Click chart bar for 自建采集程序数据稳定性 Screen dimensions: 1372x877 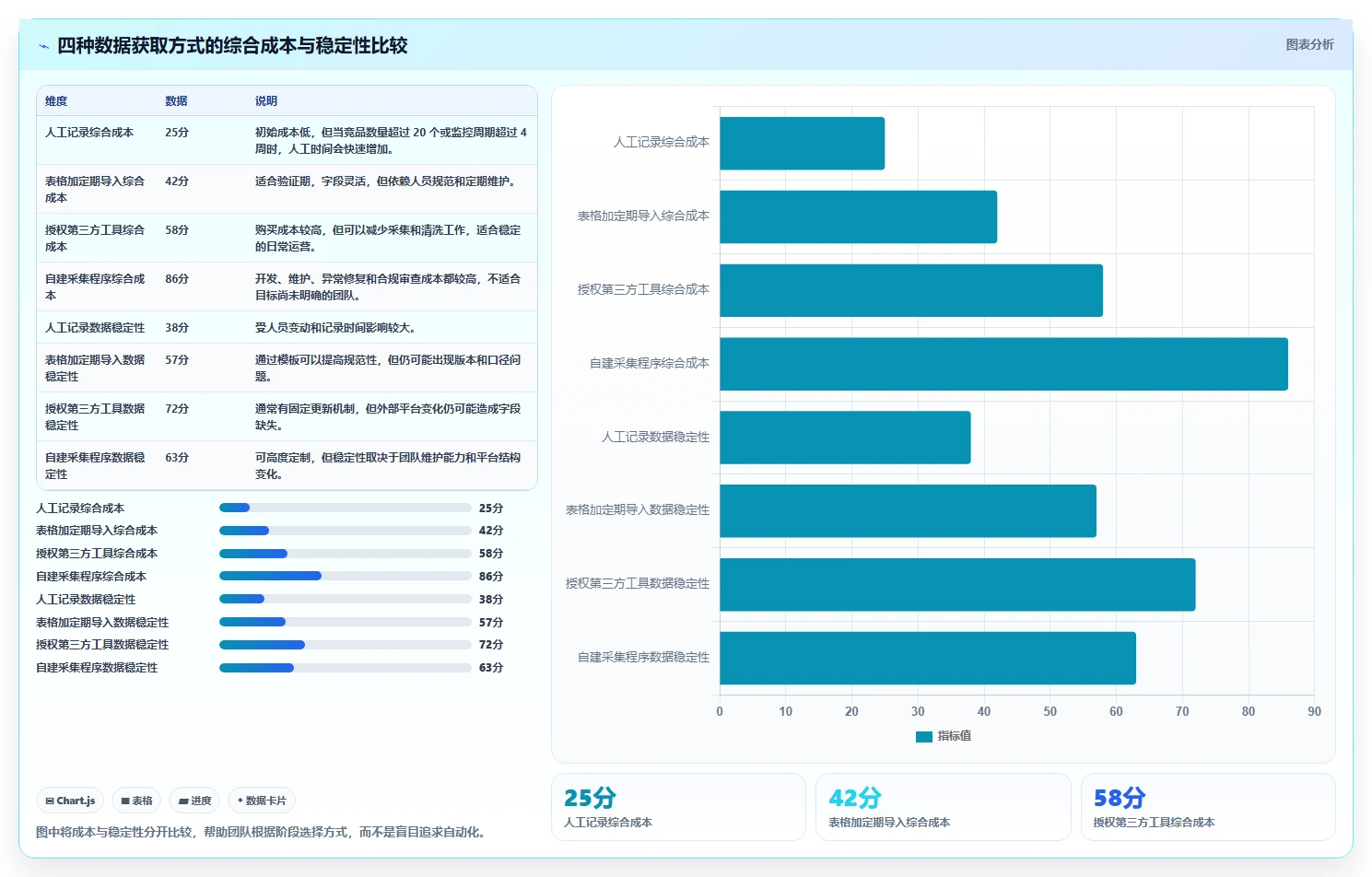click(928, 658)
